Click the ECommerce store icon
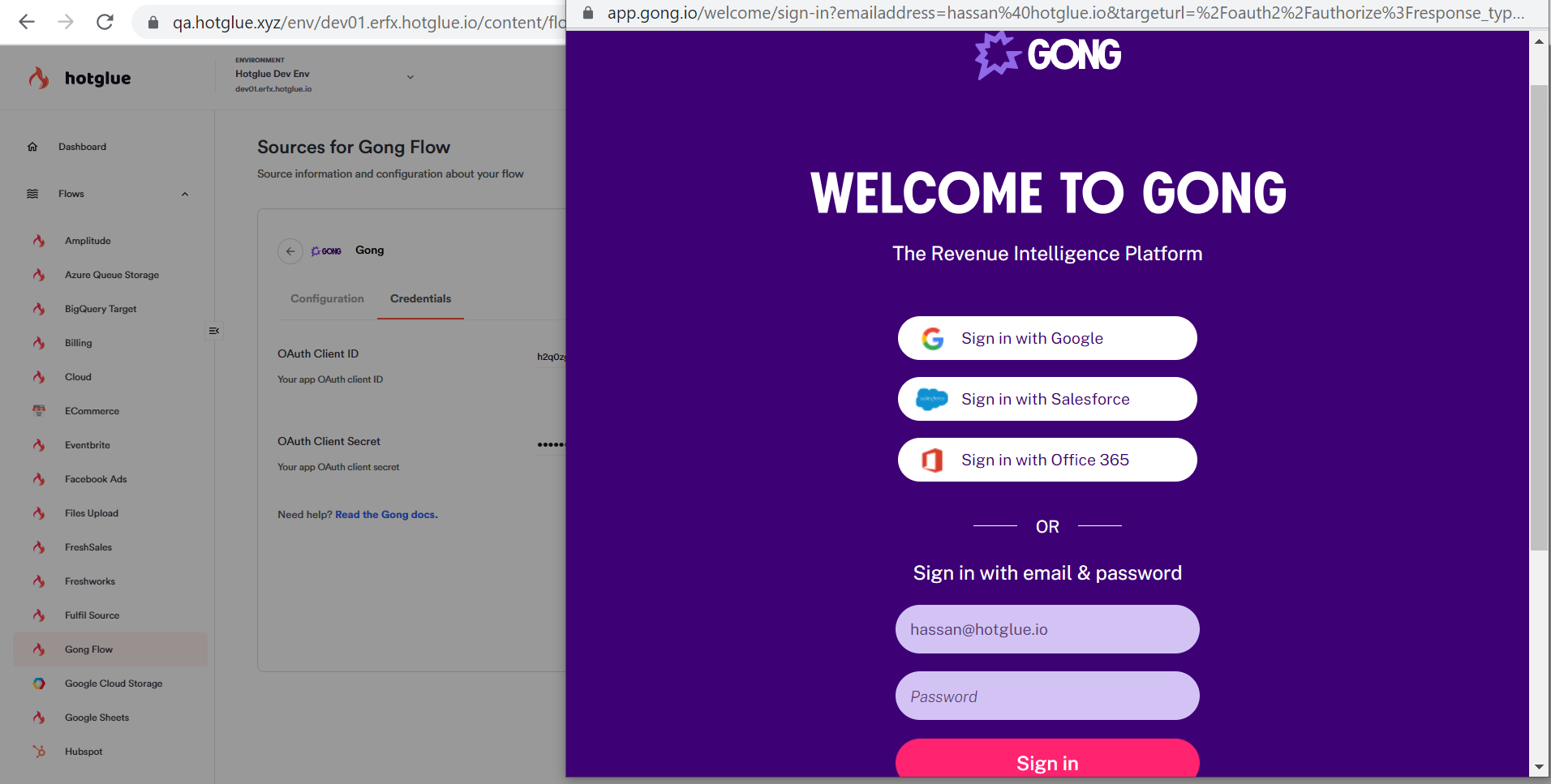 39,411
